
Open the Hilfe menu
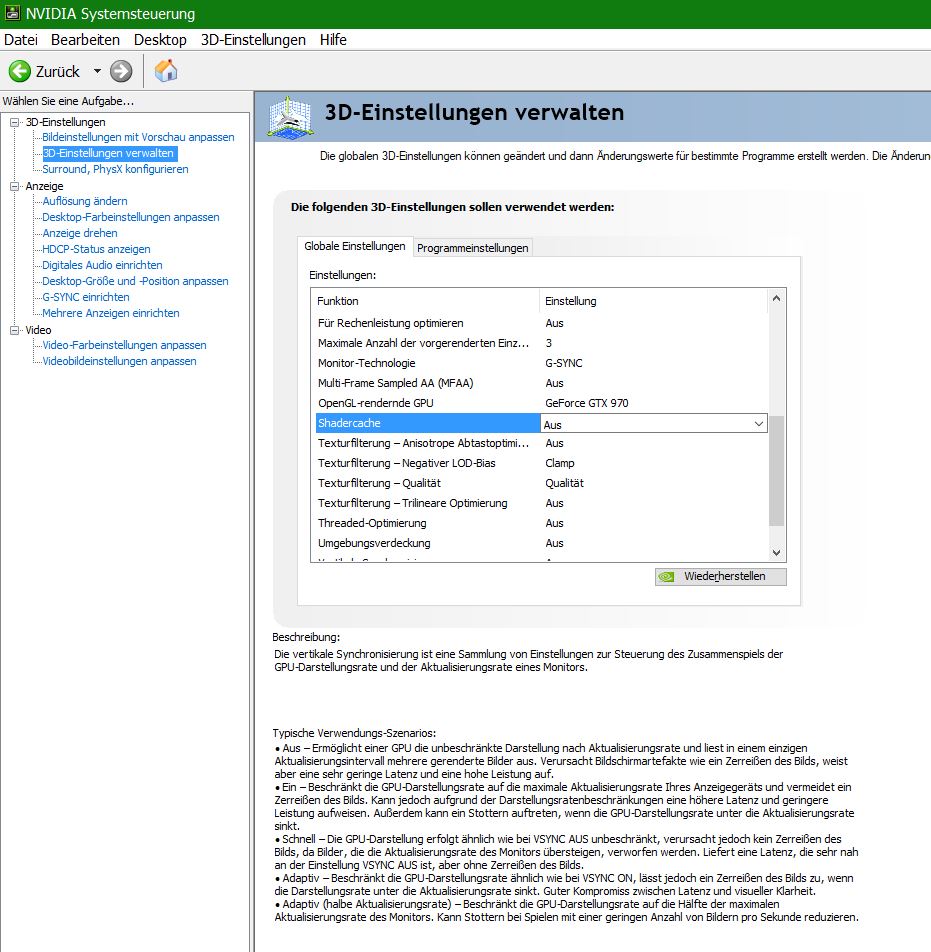point(333,39)
